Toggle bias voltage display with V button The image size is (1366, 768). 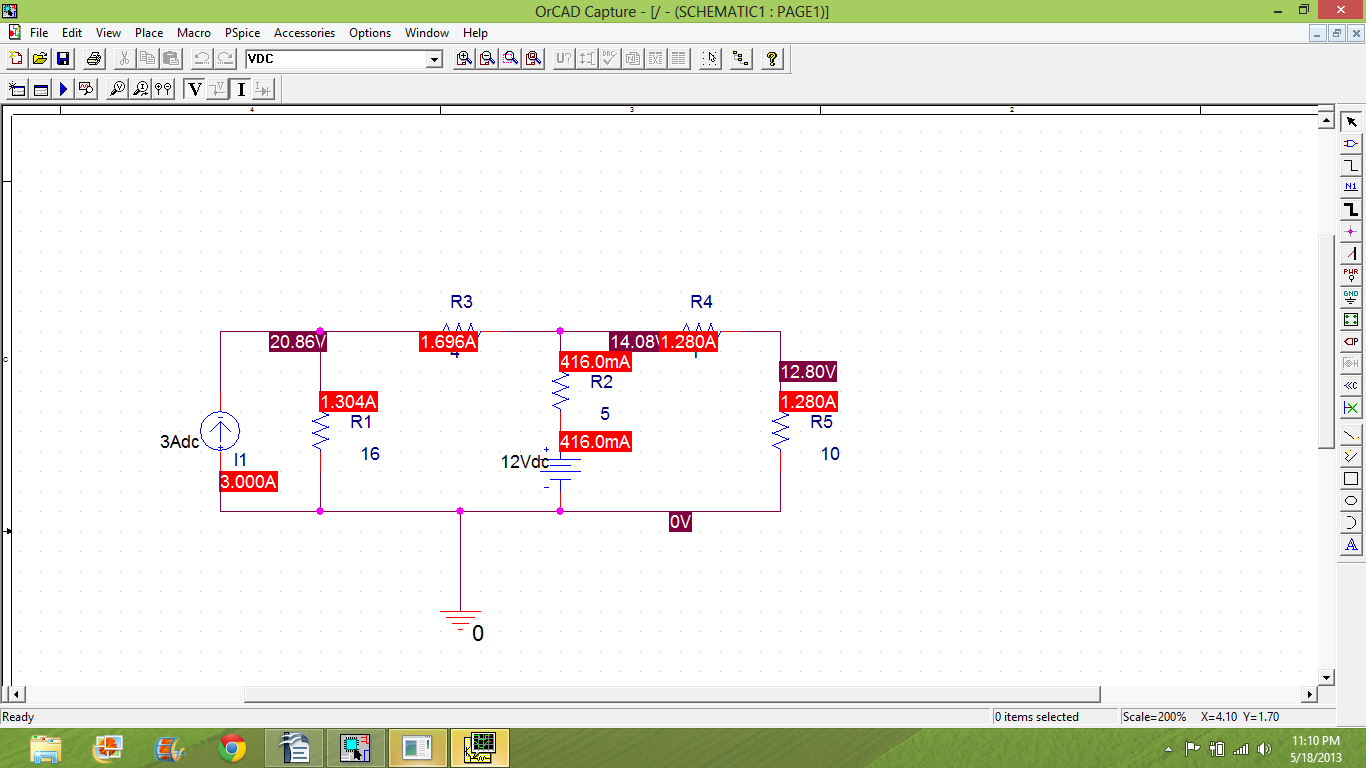[x=193, y=88]
